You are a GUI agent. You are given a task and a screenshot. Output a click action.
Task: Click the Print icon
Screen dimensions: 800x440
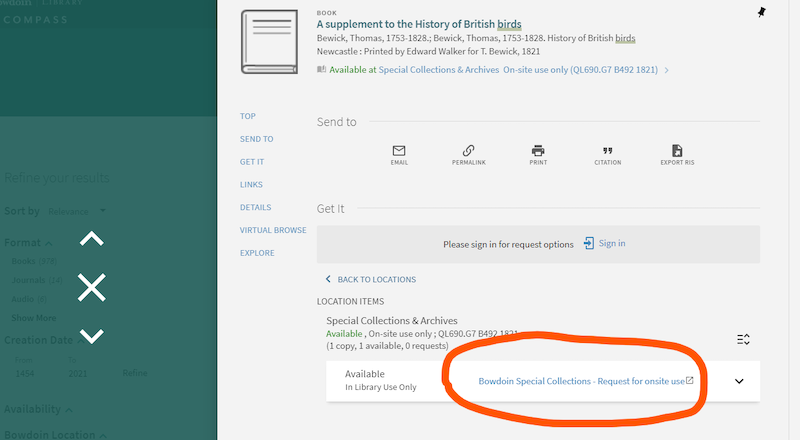pos(538,151)
